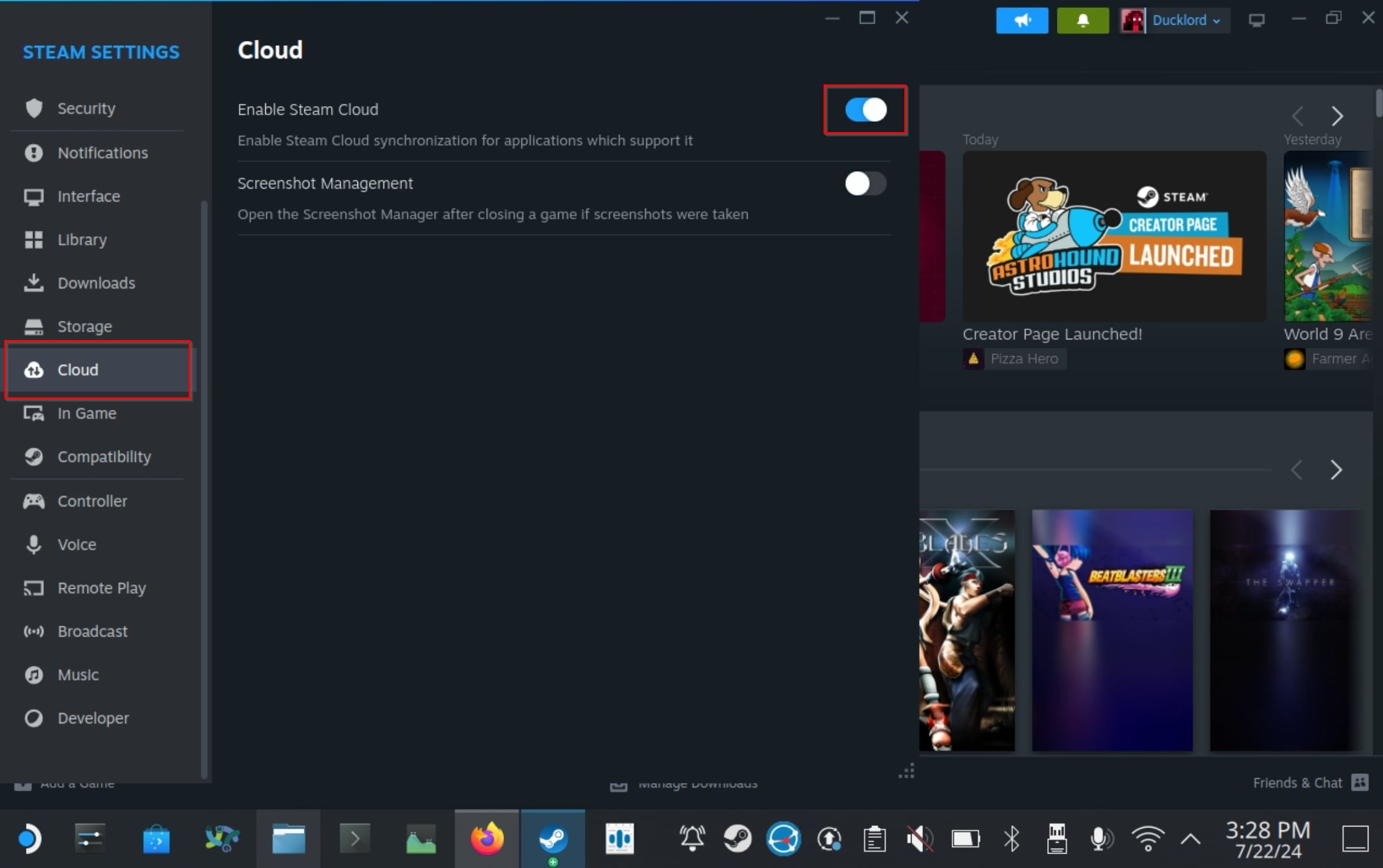Open the X-Blades game cover
The image size is (1383, 868).
click(x=967, y=631)
